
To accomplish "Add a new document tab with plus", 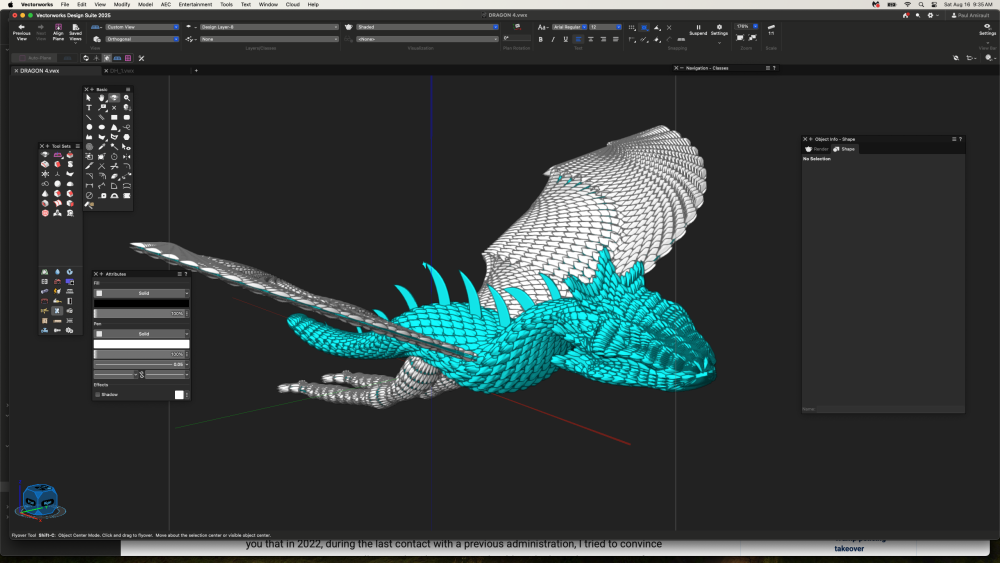I will coord(196,71).
